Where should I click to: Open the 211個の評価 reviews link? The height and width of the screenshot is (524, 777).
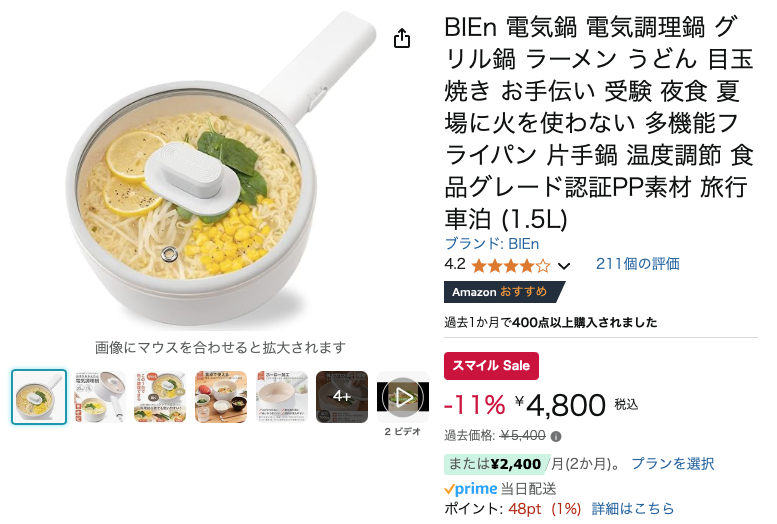pos(637,264)
